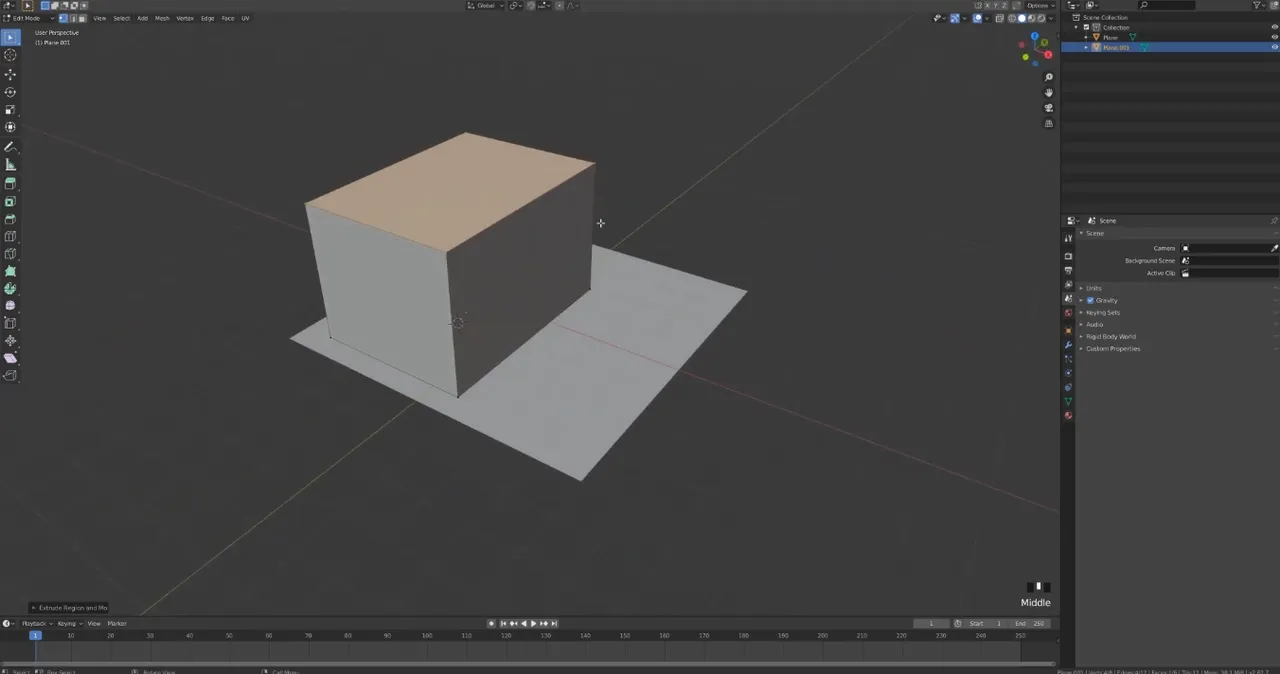The height and width of the screenshot is (674, 1280).
Task: Select the Shrink/Fatten tool
Action: tap(10, 341)
